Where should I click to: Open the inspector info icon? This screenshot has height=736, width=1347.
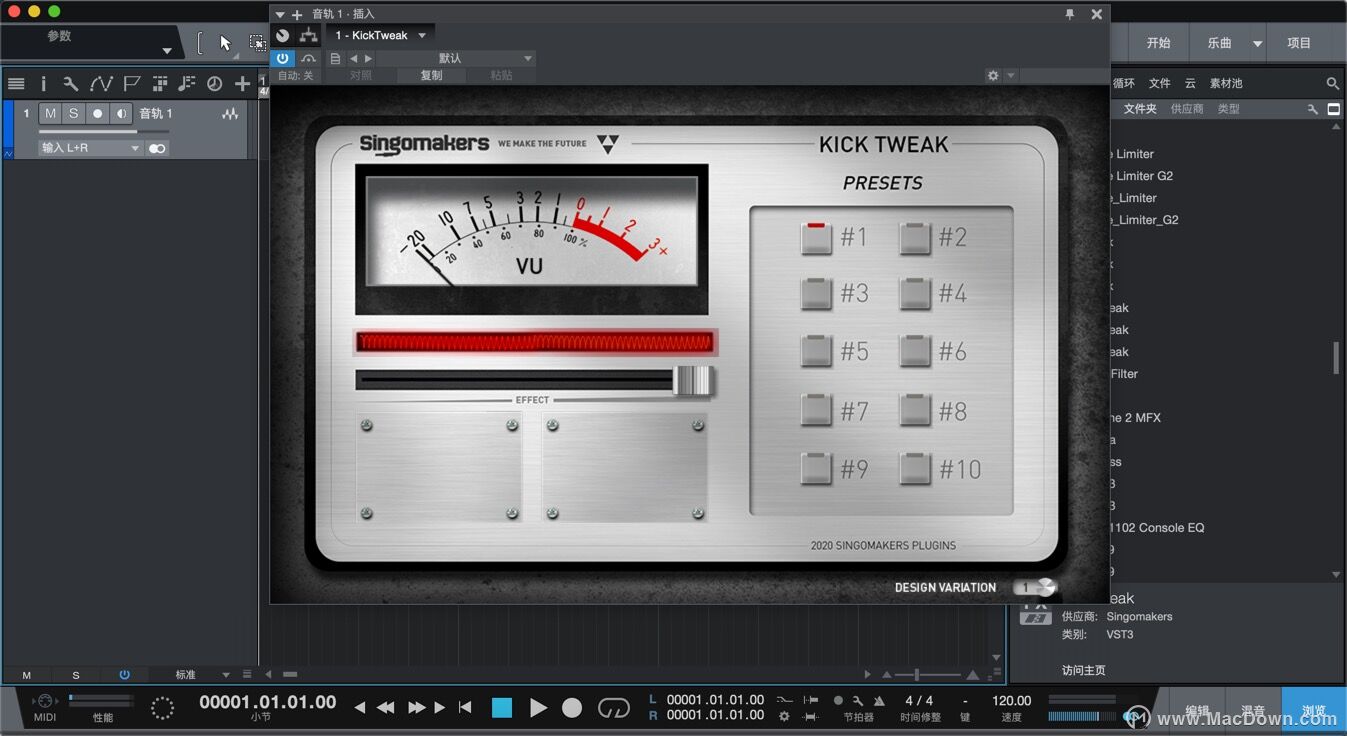click(x=43, y=84)
